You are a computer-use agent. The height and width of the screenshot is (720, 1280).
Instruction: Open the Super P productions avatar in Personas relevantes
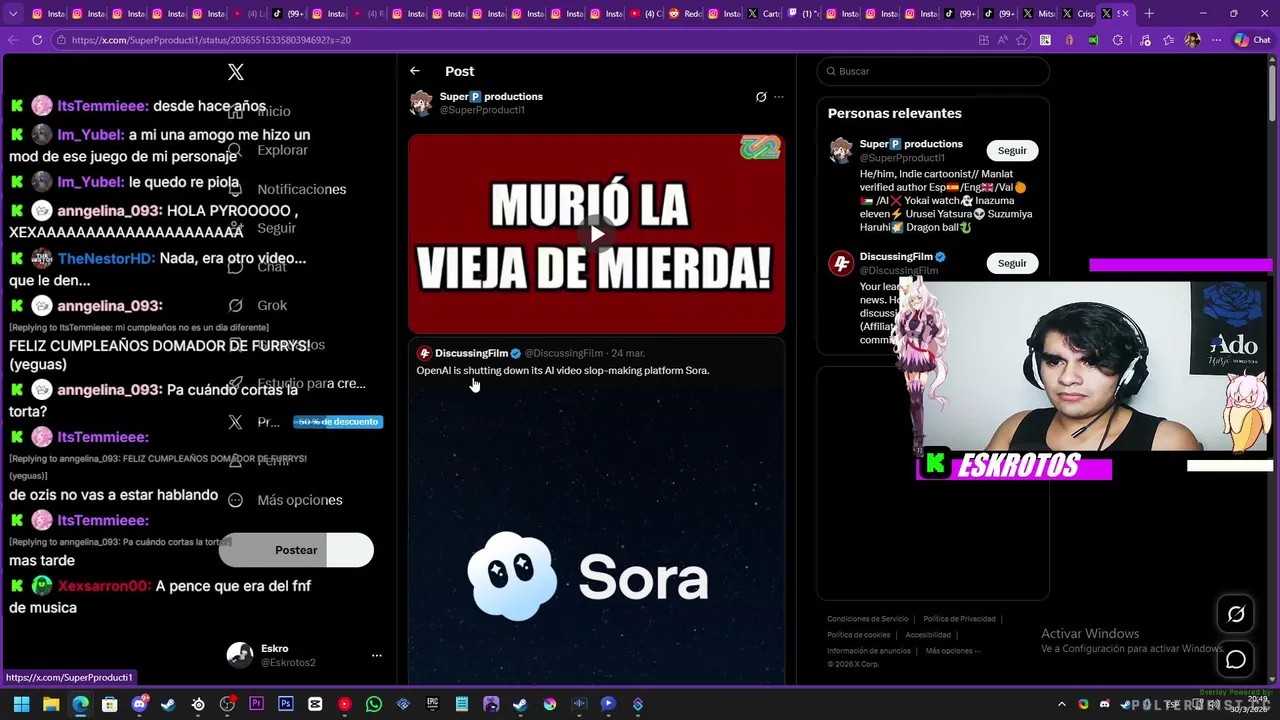click(841, 150)
